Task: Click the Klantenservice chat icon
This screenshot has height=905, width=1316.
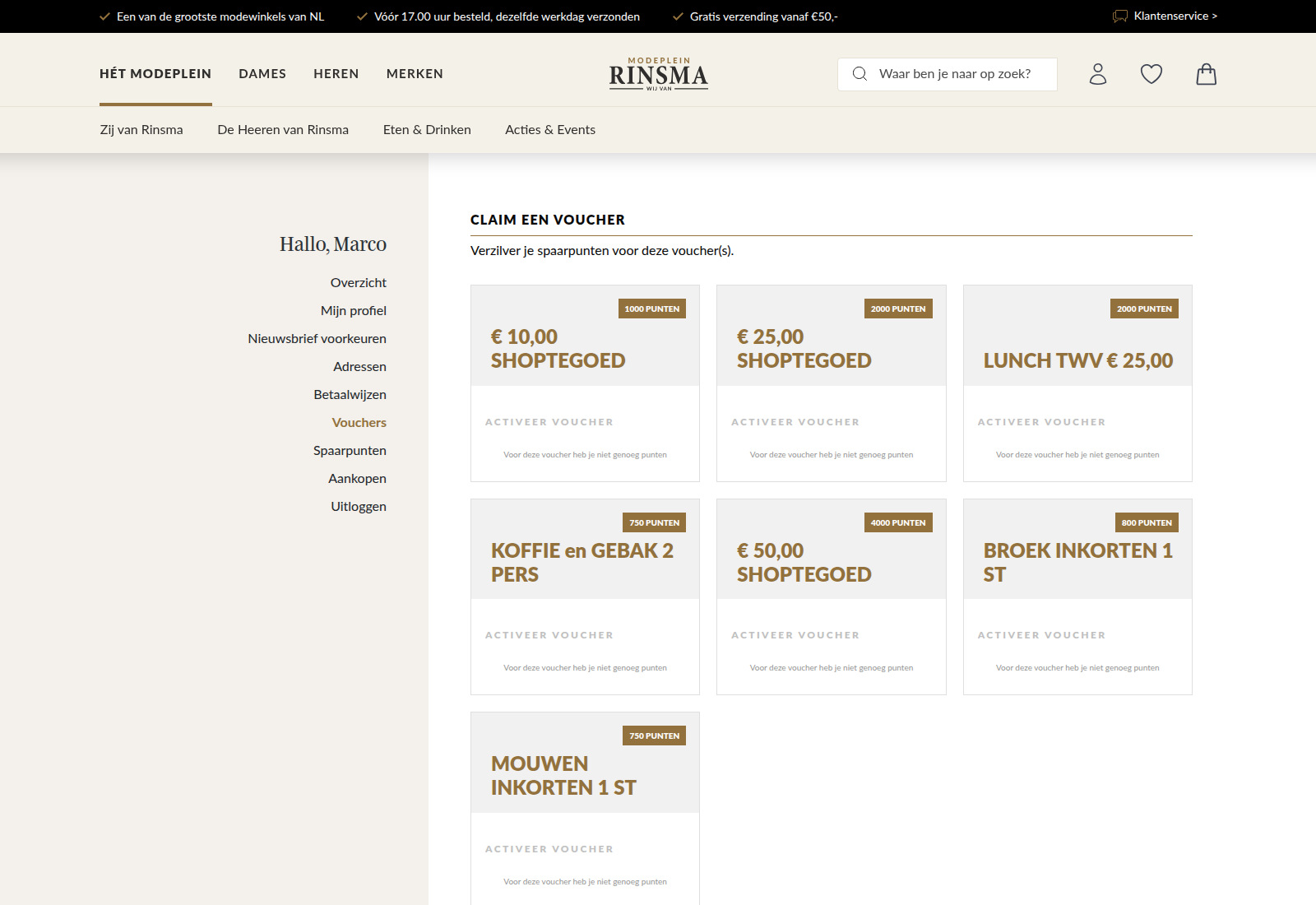Action: (x=1119, y=16)
